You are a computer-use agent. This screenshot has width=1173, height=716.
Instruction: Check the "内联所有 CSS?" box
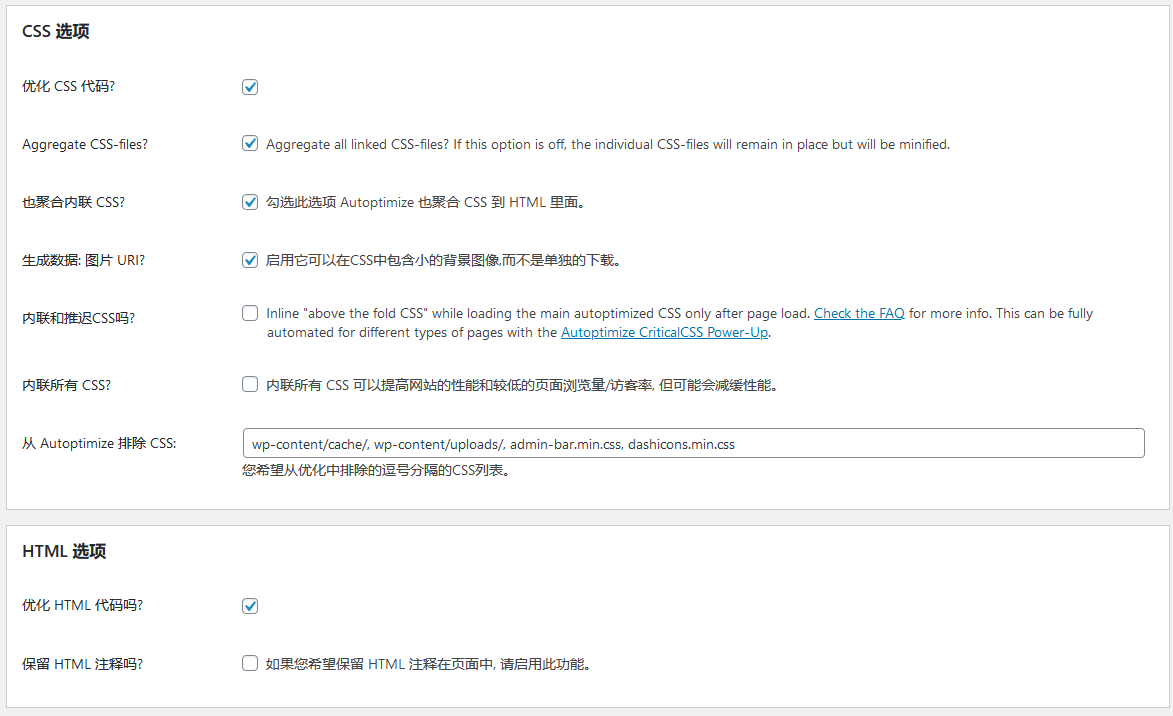click(250, 384)
